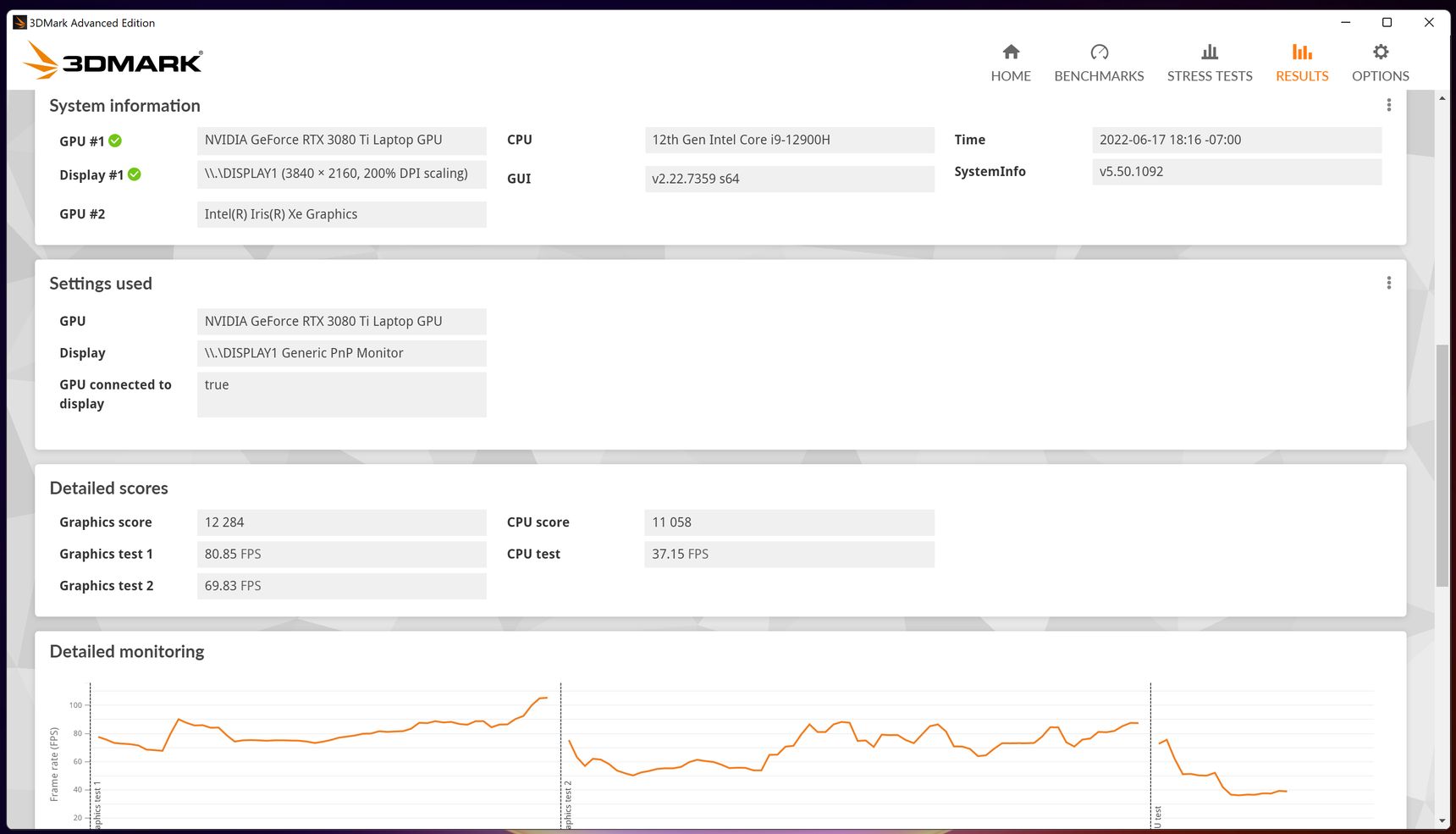Open the Stress Tests chart icon
1456x834 pixels.
click(x=1210, y=52)
